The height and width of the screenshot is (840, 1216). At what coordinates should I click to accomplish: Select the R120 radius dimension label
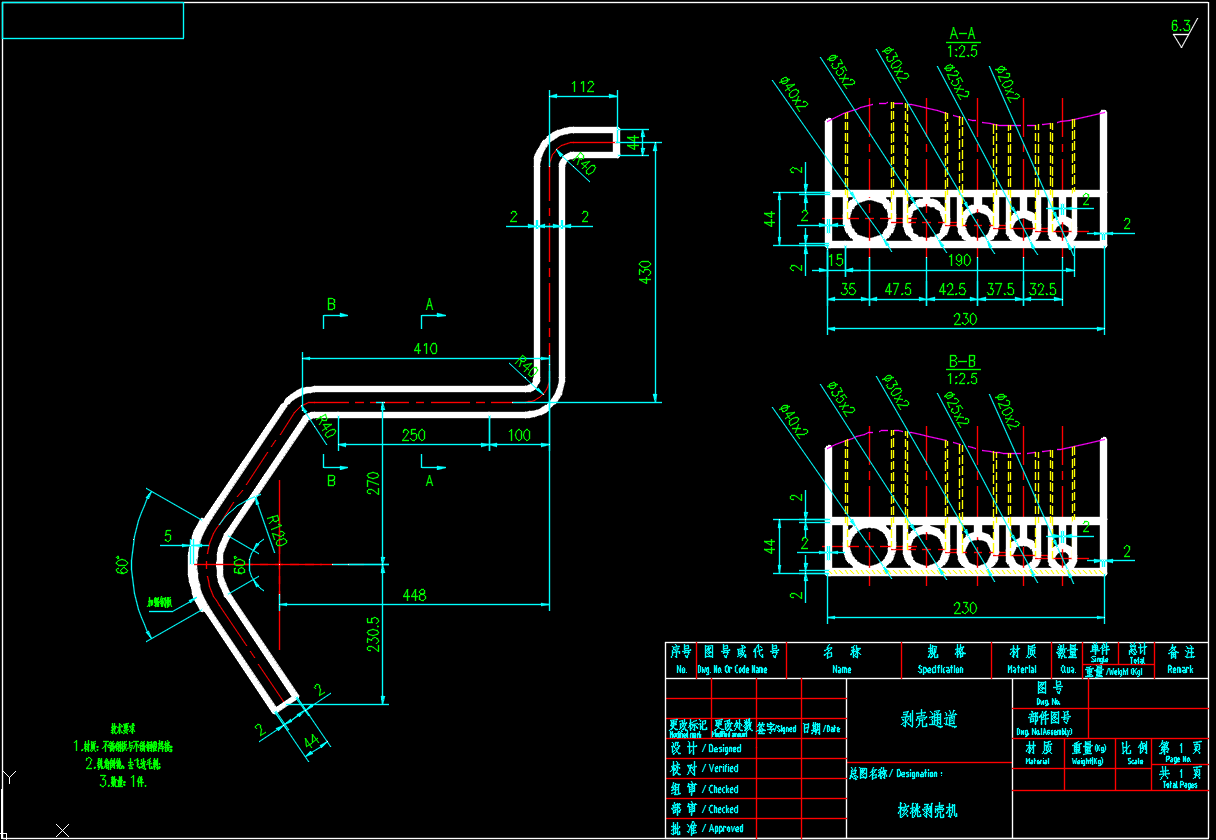click(277, 528)
